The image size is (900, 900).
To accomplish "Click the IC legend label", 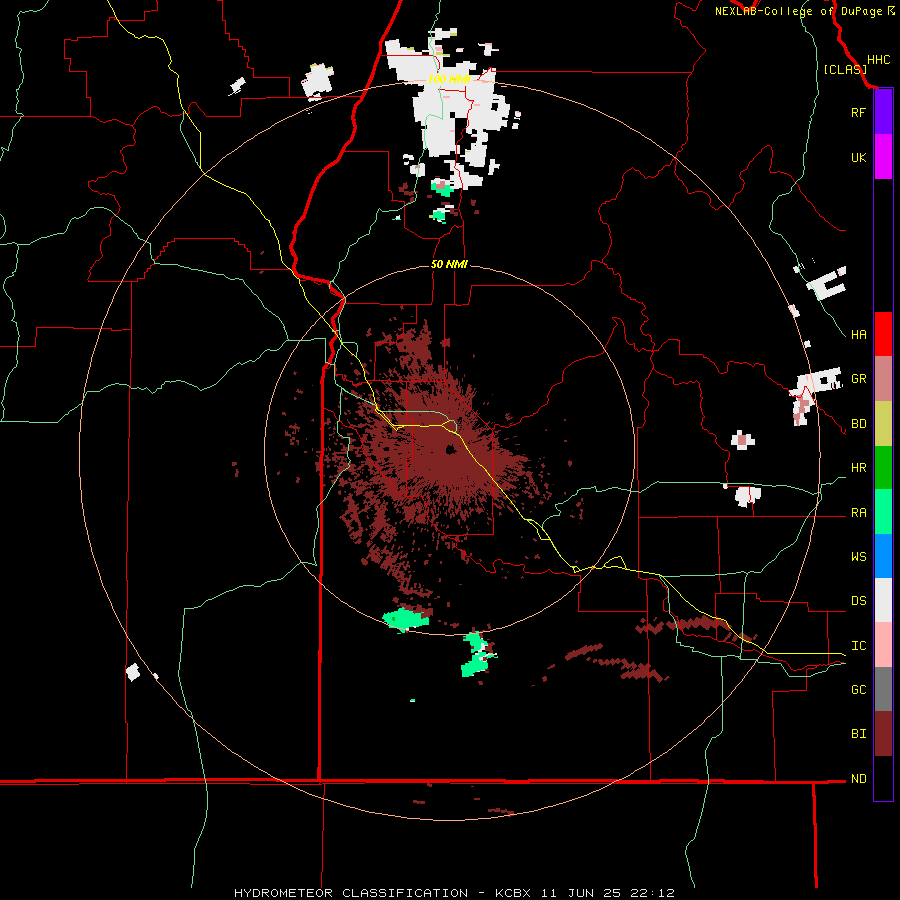I will (858, 646).
